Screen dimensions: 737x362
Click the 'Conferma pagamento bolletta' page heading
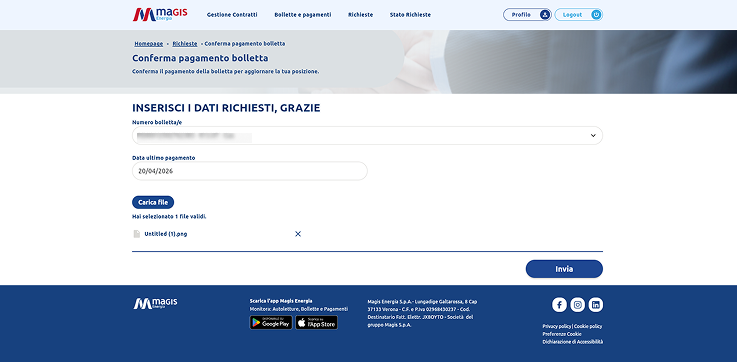[x=200, y=58]
